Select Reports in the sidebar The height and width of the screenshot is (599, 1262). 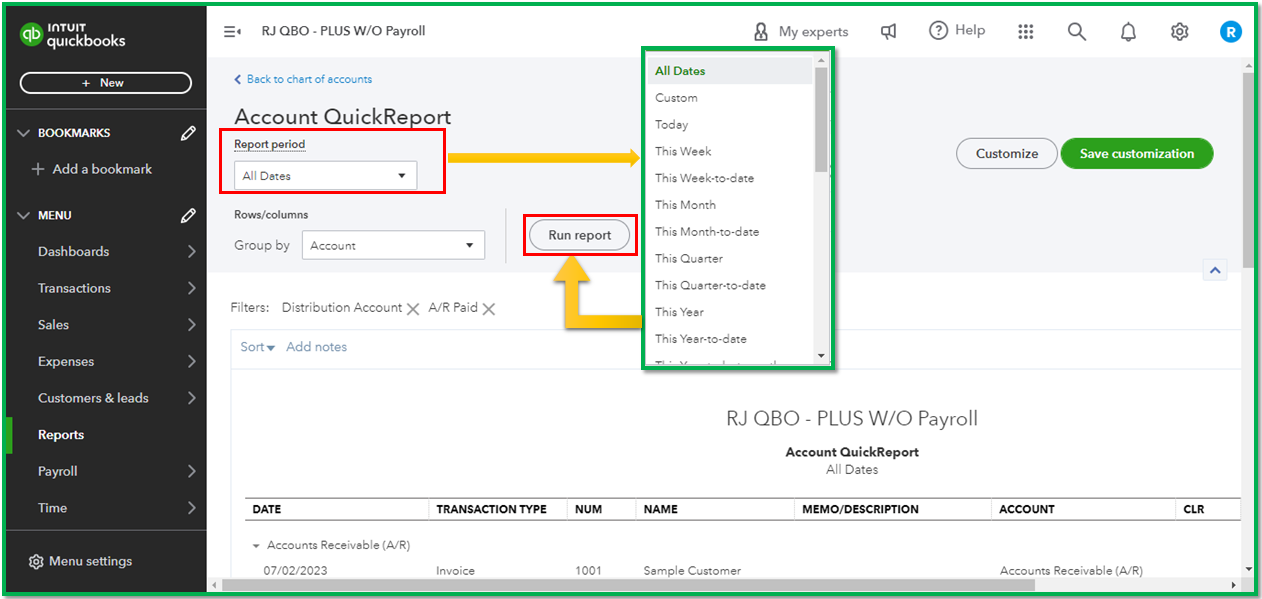point(60,434)
